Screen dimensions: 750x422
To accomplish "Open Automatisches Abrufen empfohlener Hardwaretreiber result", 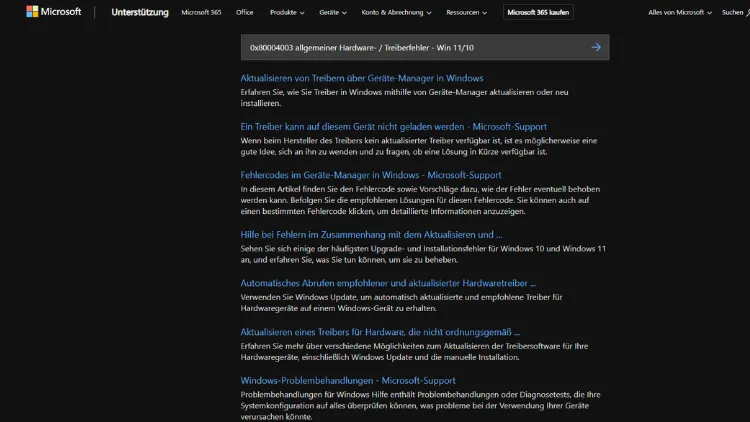I will tap(388, 283).
